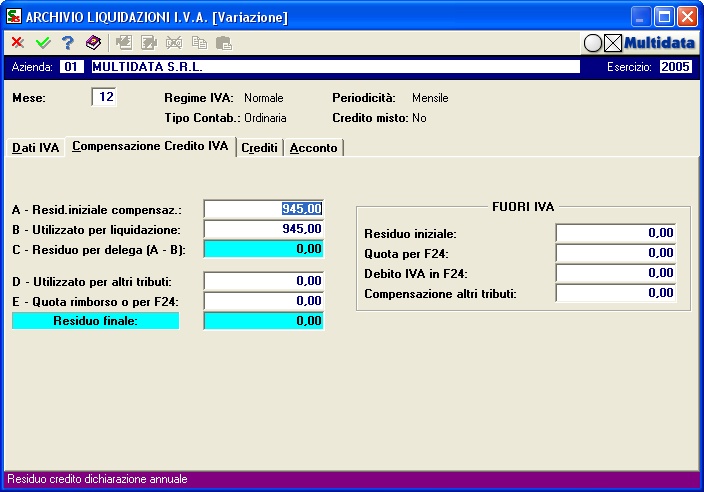Switch to the Dati IVA tab
704x492 pixels.
35,148
